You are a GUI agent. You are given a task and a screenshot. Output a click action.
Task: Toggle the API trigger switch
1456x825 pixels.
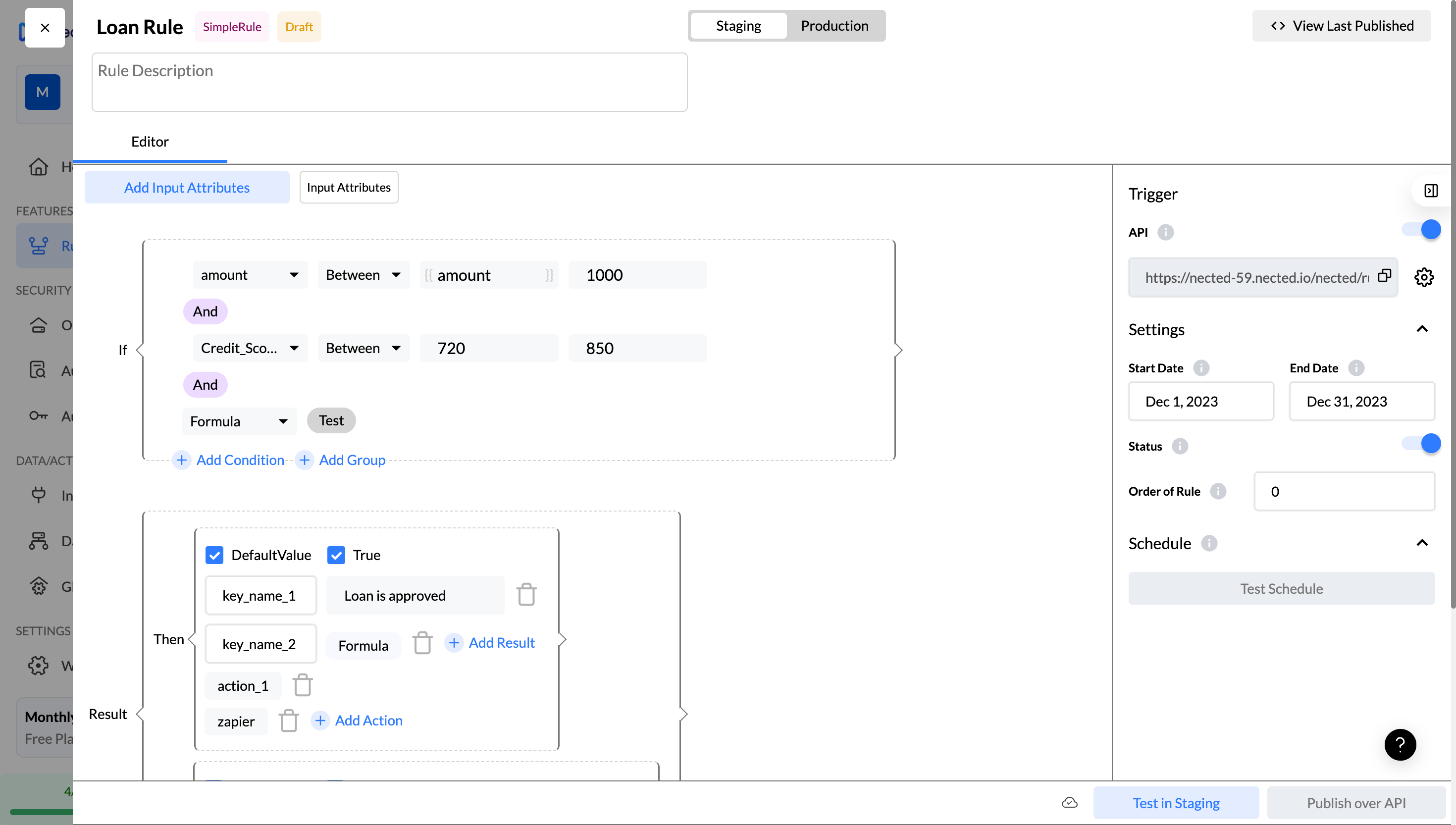(x=1421, y=230)
